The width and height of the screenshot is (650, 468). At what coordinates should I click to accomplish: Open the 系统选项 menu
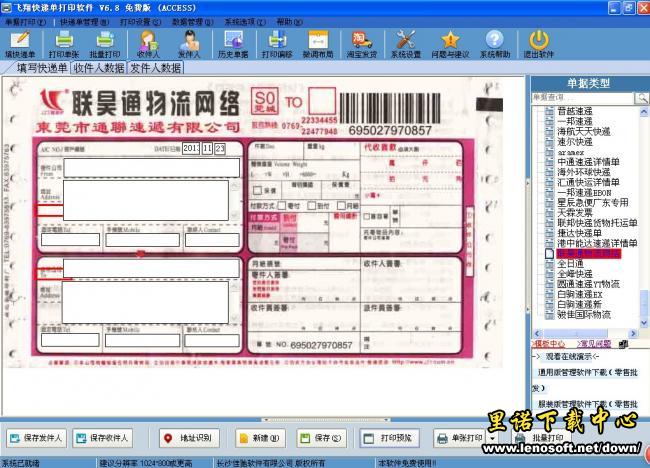pyautogui.click(x=245, y=22)
